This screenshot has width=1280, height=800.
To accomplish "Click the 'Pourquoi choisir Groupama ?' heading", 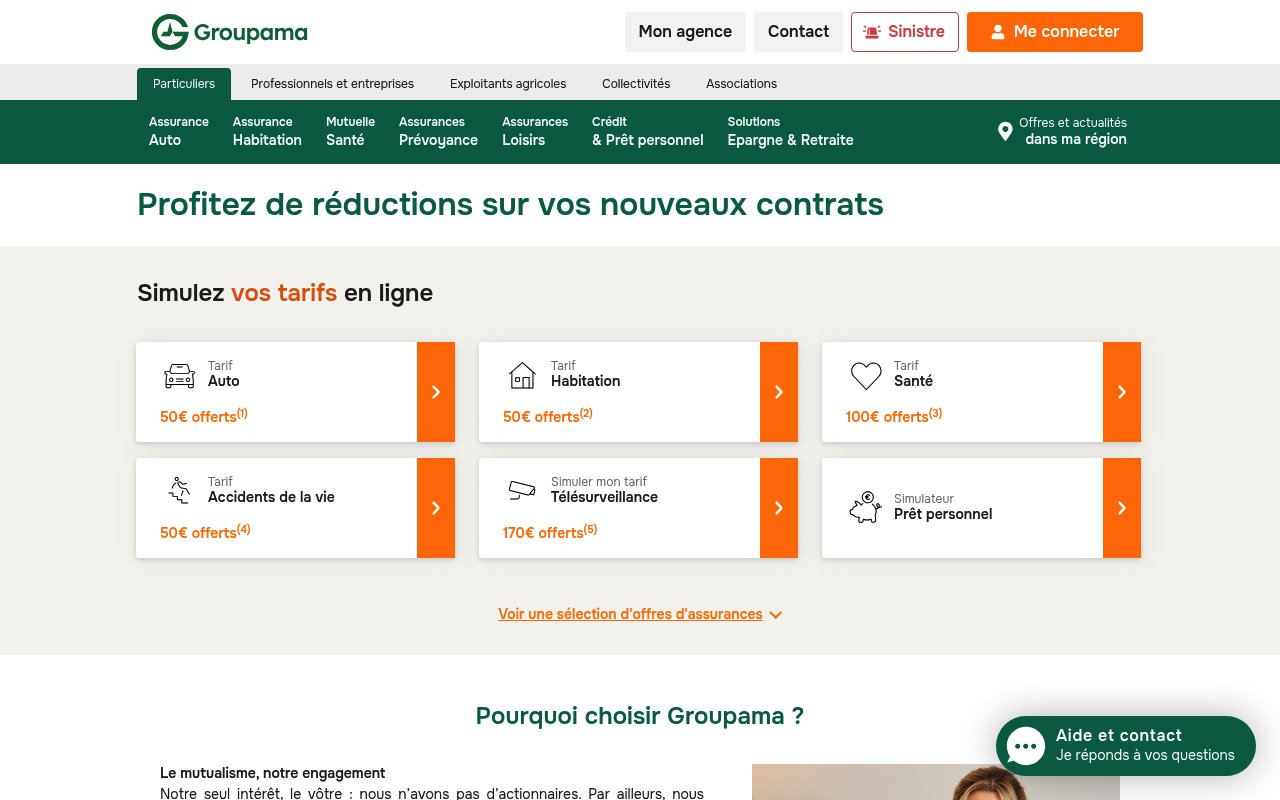I will [x=640, y=716].
